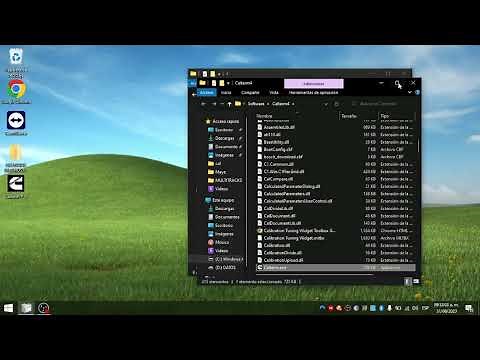Open pinned Descargas under Acceso rápido
This screenshot has width=480, height=360.
pyautogui.click(x=224, y=138)
